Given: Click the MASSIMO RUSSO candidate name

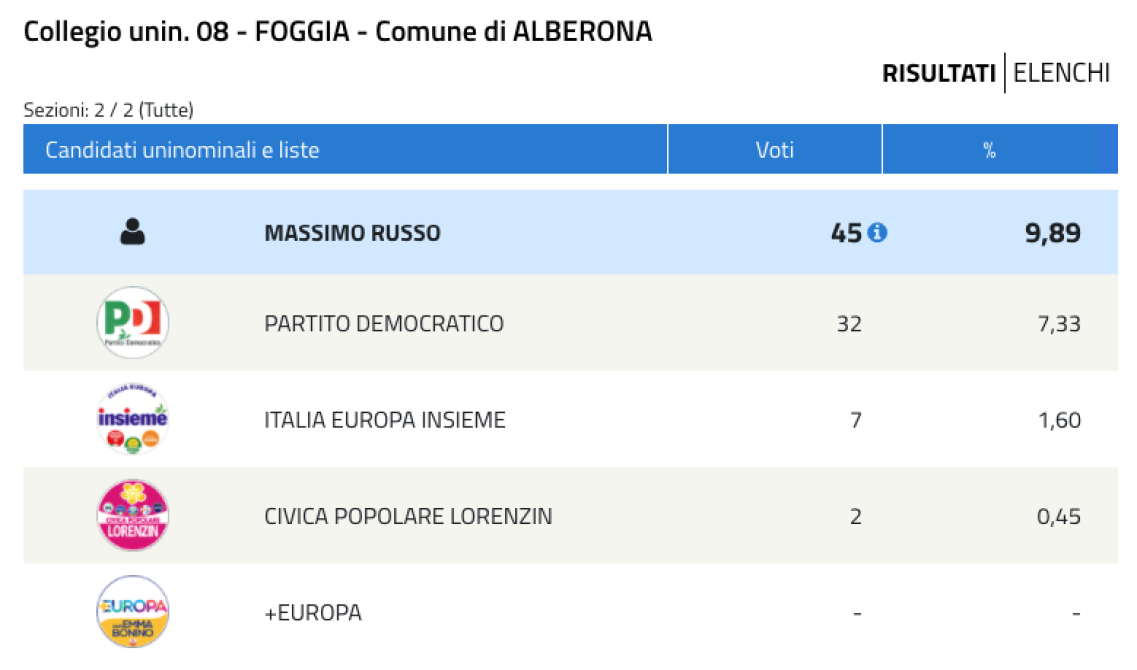Looking at the screenshot, I should pos(352,233).
